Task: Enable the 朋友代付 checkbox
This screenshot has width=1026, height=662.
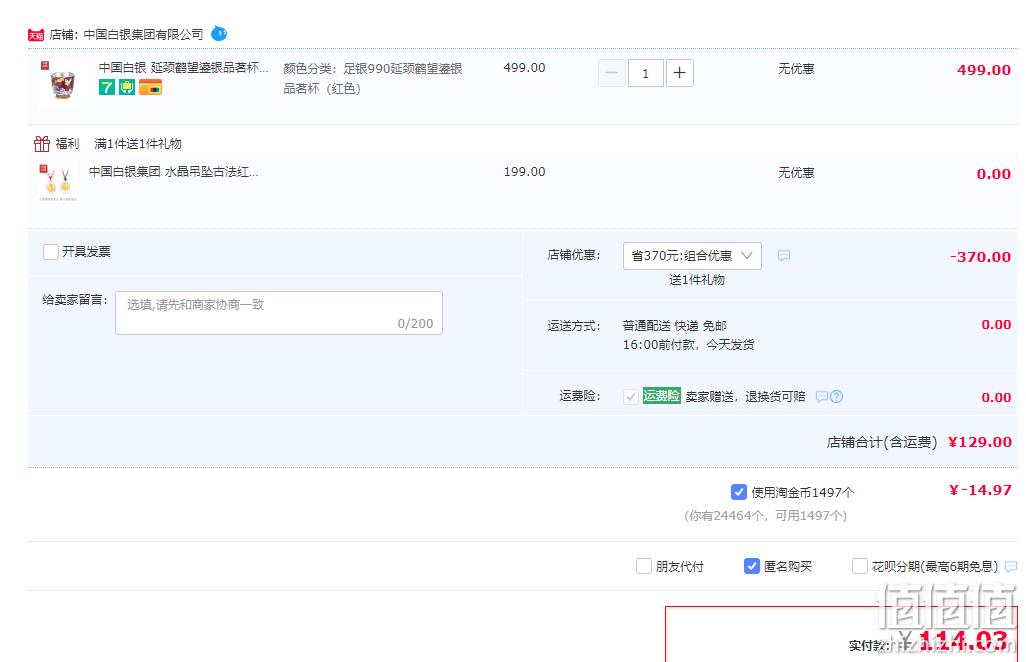Action: (644, 566)
